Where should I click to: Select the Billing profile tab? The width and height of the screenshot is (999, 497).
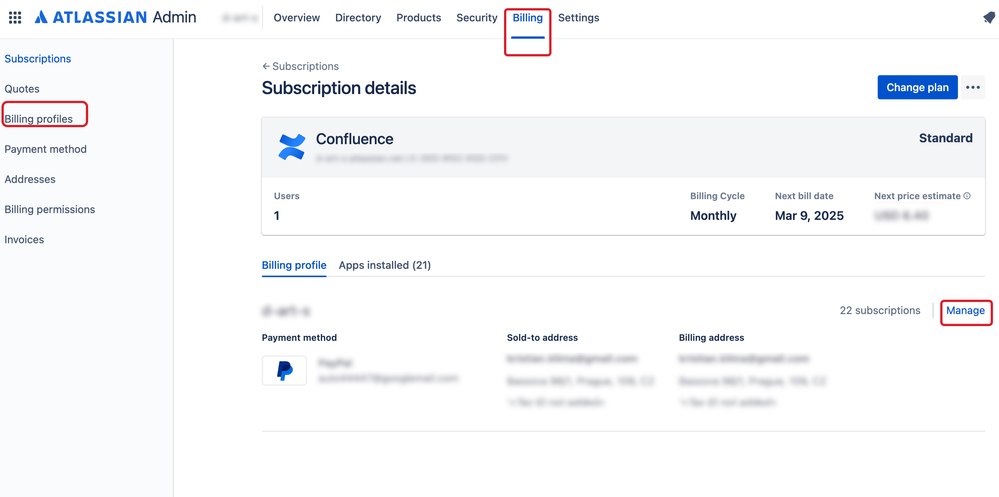pyautogui.click(x=294, y=265)
